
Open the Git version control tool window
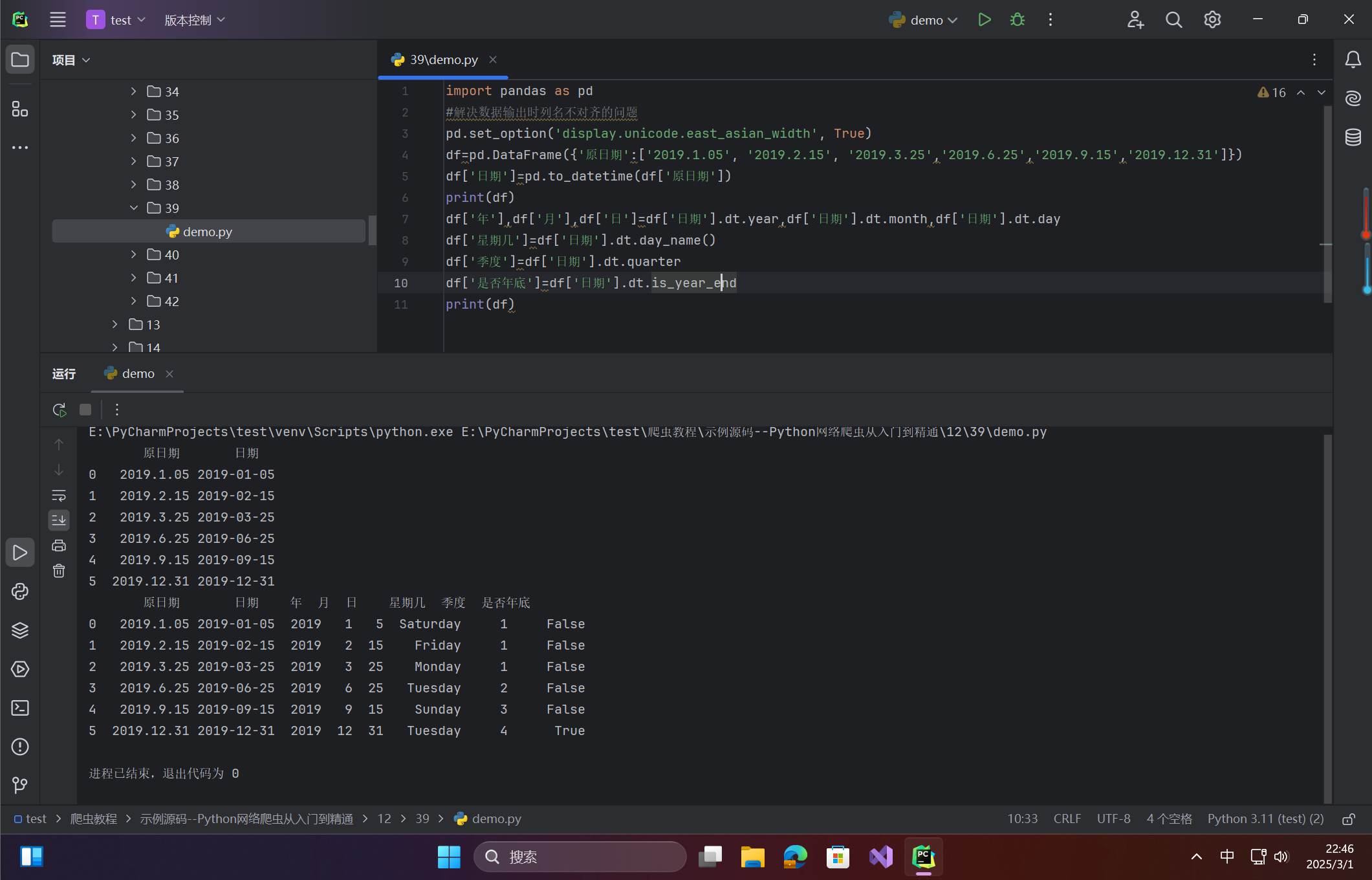[x=20, y=786]
